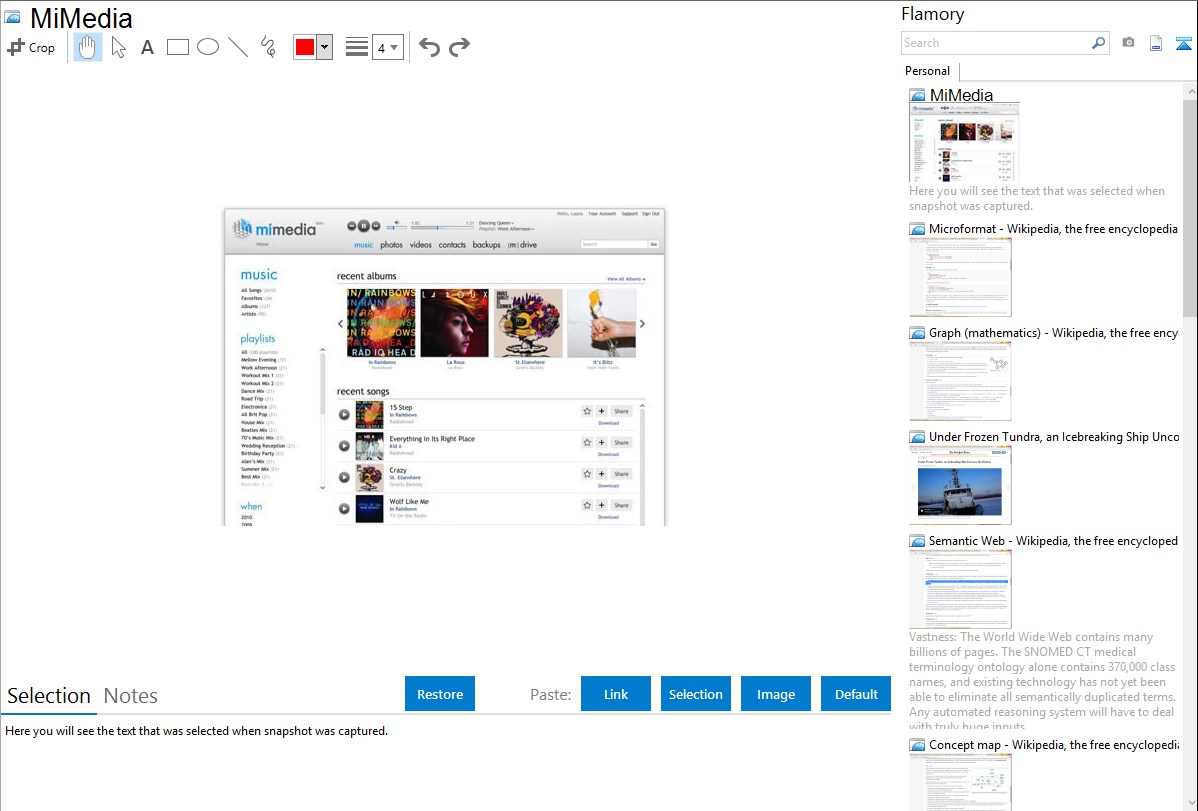Click the captured MiMedia screenshot preview

[445, 367]
